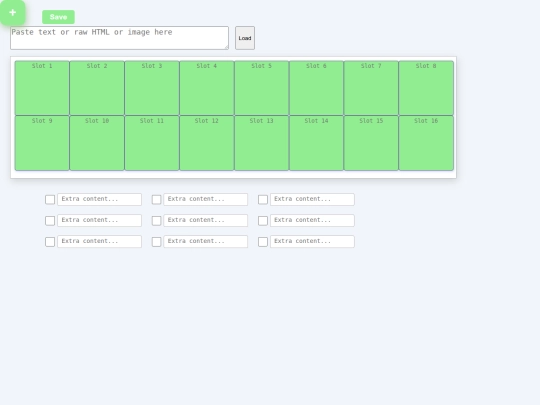The height and width of the screenshot is (405, 540).
Task: Enable the checkbox in second row, first column
Action: tap(50, 221)
